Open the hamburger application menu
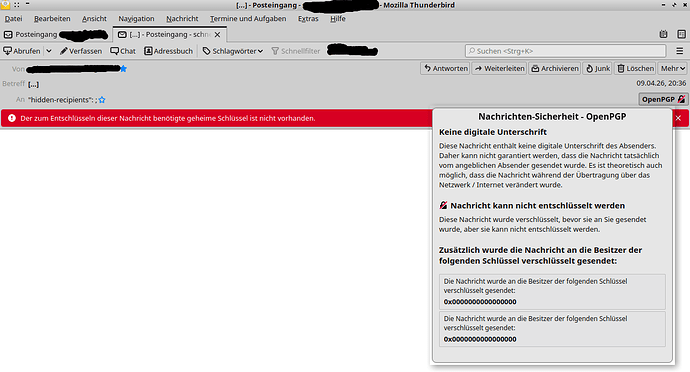The width and height of the screenshot is (690, 372). click(x=679, y=51)
